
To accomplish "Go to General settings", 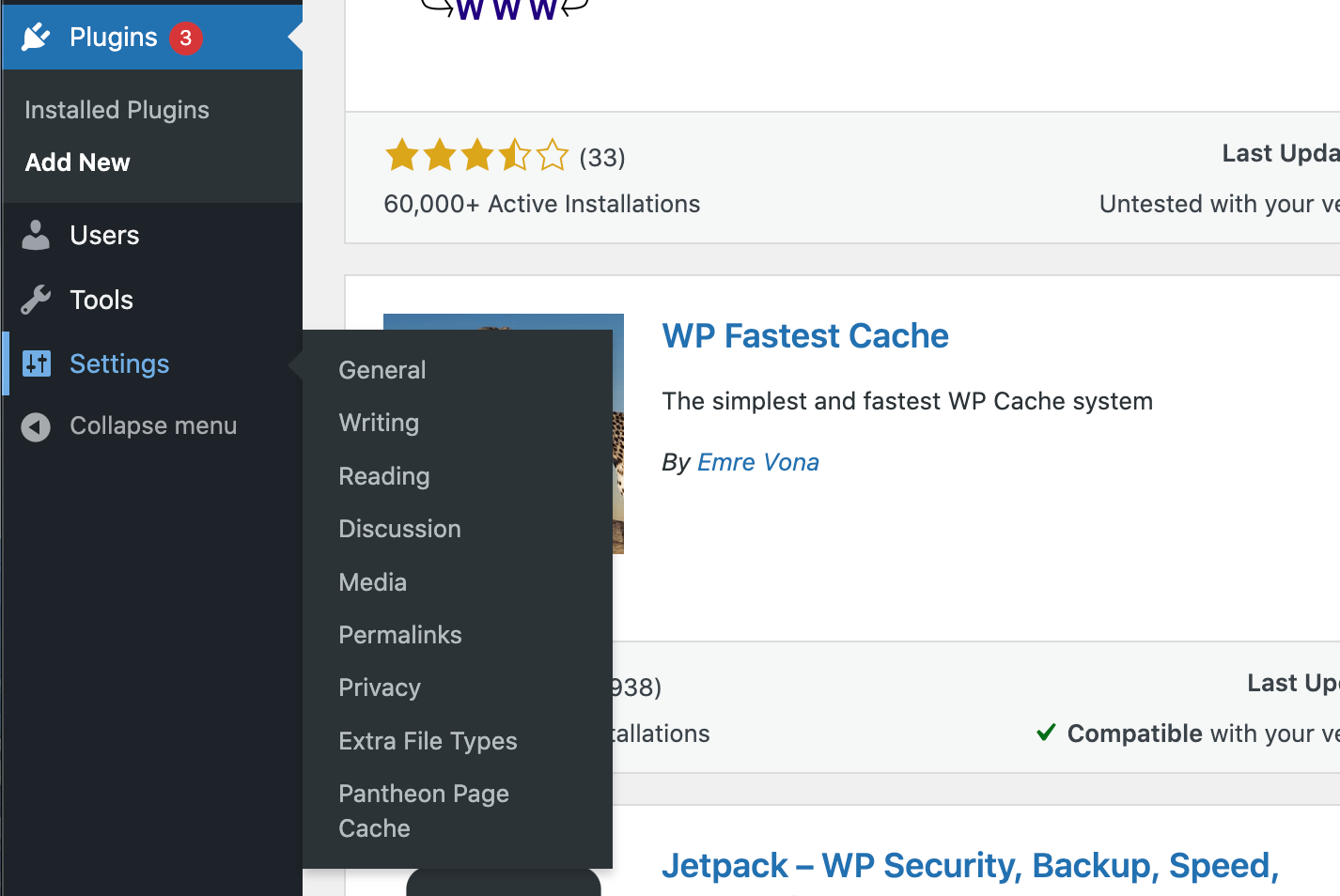I will [382, 370].
